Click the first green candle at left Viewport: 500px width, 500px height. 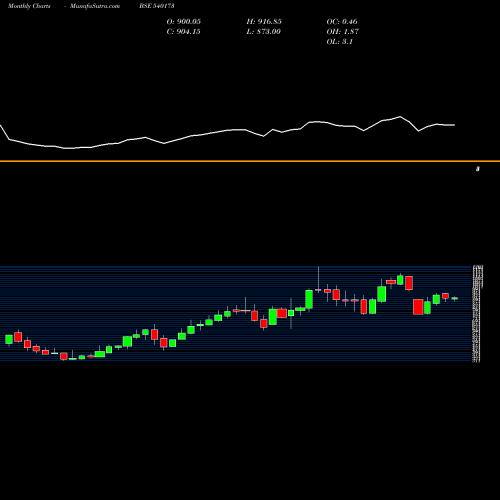point(9,339)
